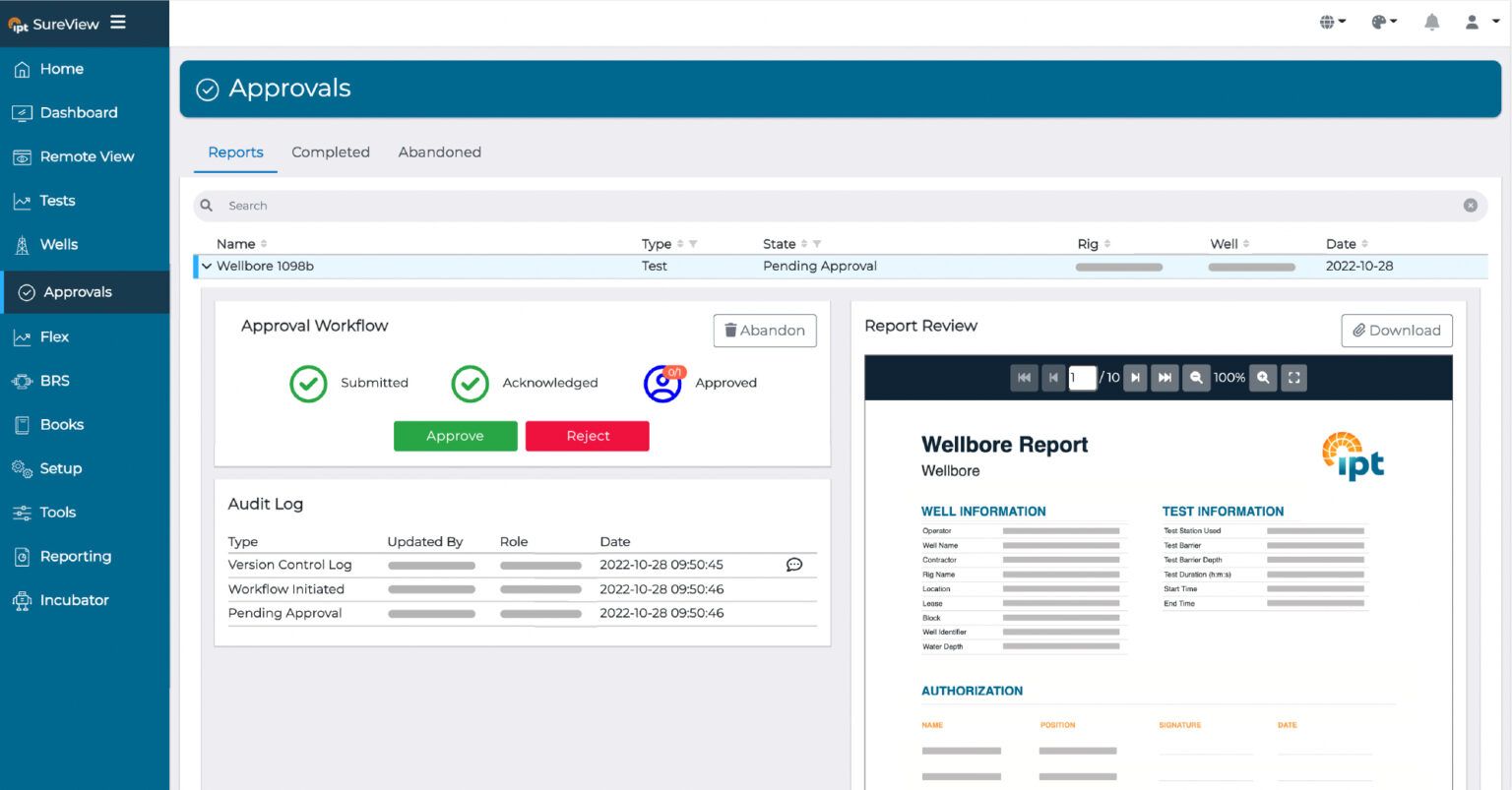Open the color theme palette picker
The image size is (1512, 790).
[x=1383, y=22]
